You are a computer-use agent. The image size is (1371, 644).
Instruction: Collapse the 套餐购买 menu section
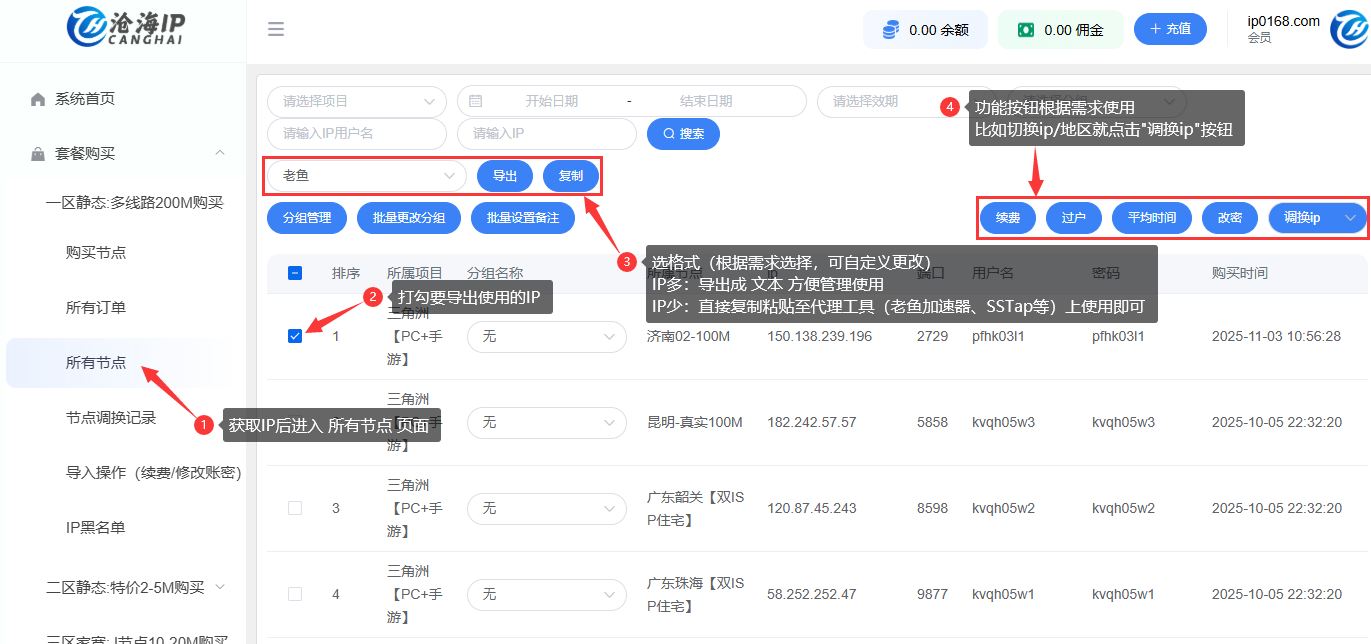click(x=220, y=153)
